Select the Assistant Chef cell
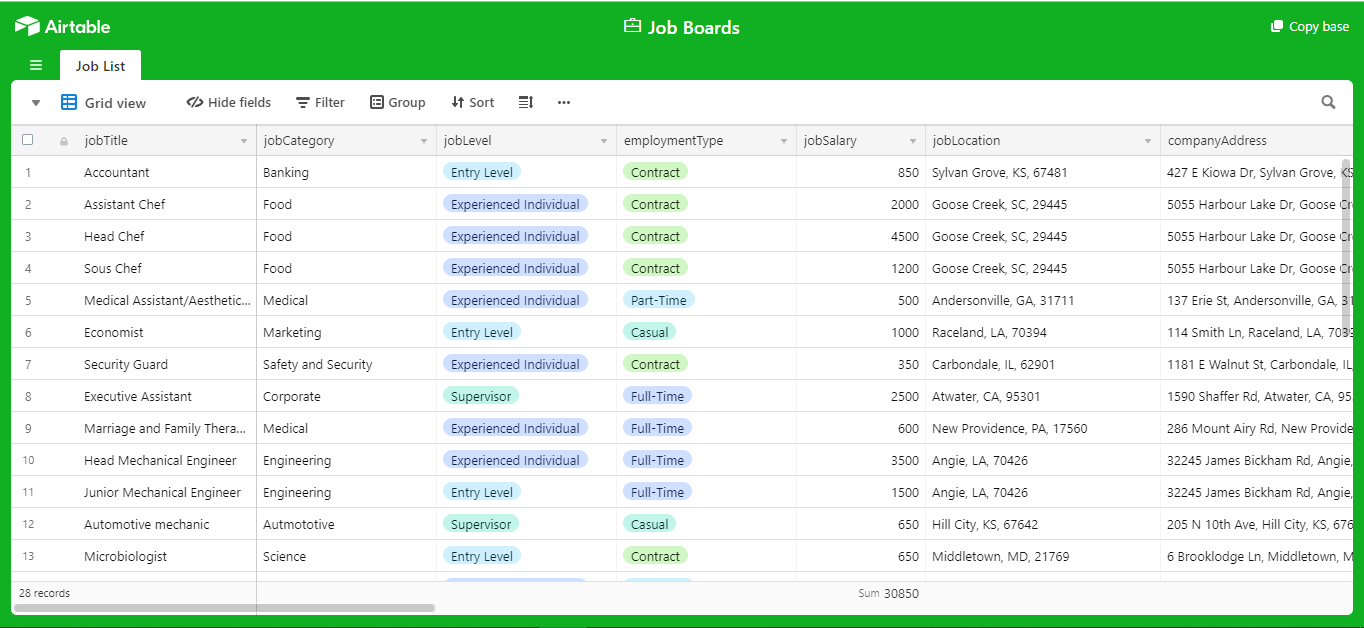Viewport: 1364px width, 628px height. 167,204
